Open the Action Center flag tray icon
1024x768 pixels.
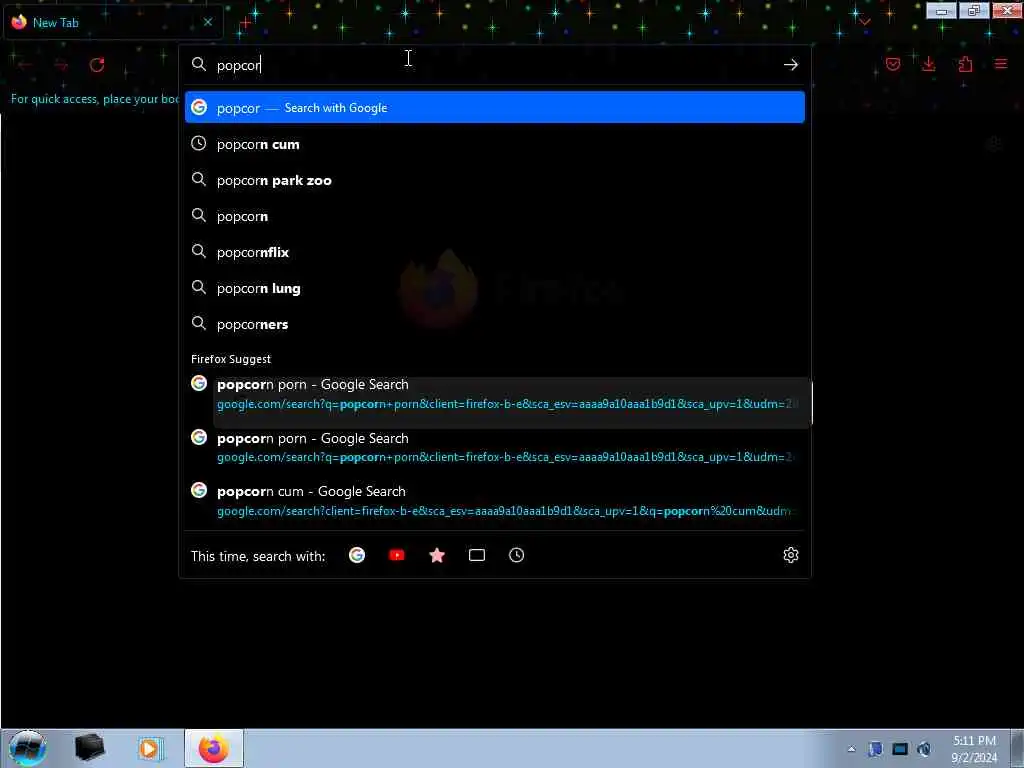coord(876,749)
